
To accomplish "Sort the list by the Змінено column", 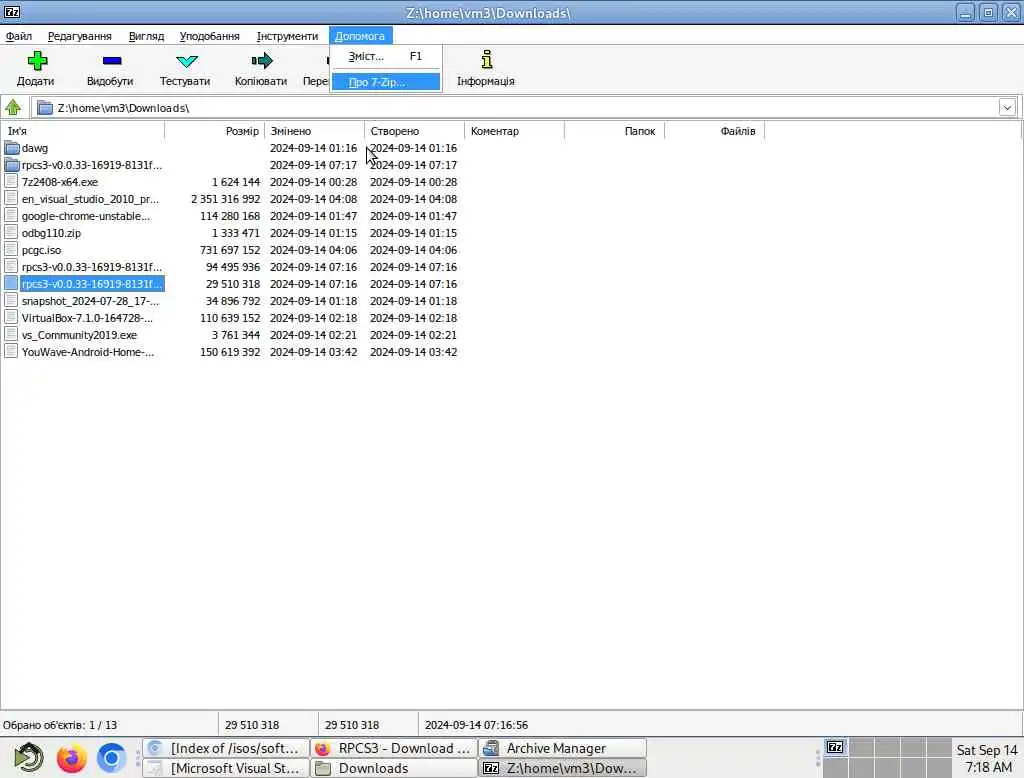I will 314,131.
